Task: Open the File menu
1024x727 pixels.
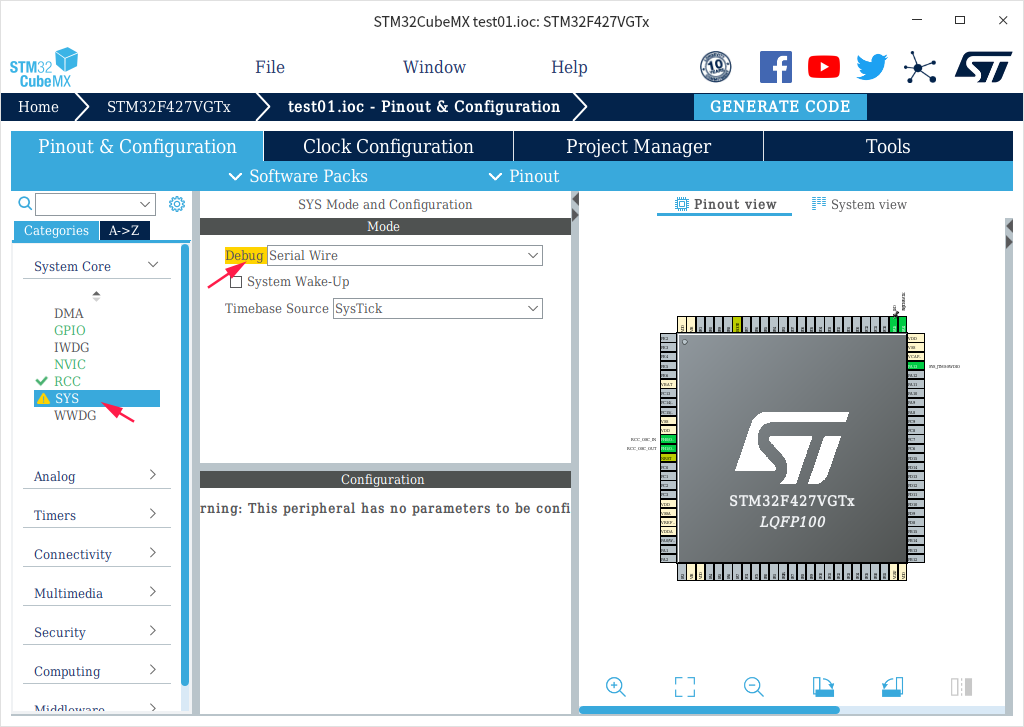Action: [270, 67]
